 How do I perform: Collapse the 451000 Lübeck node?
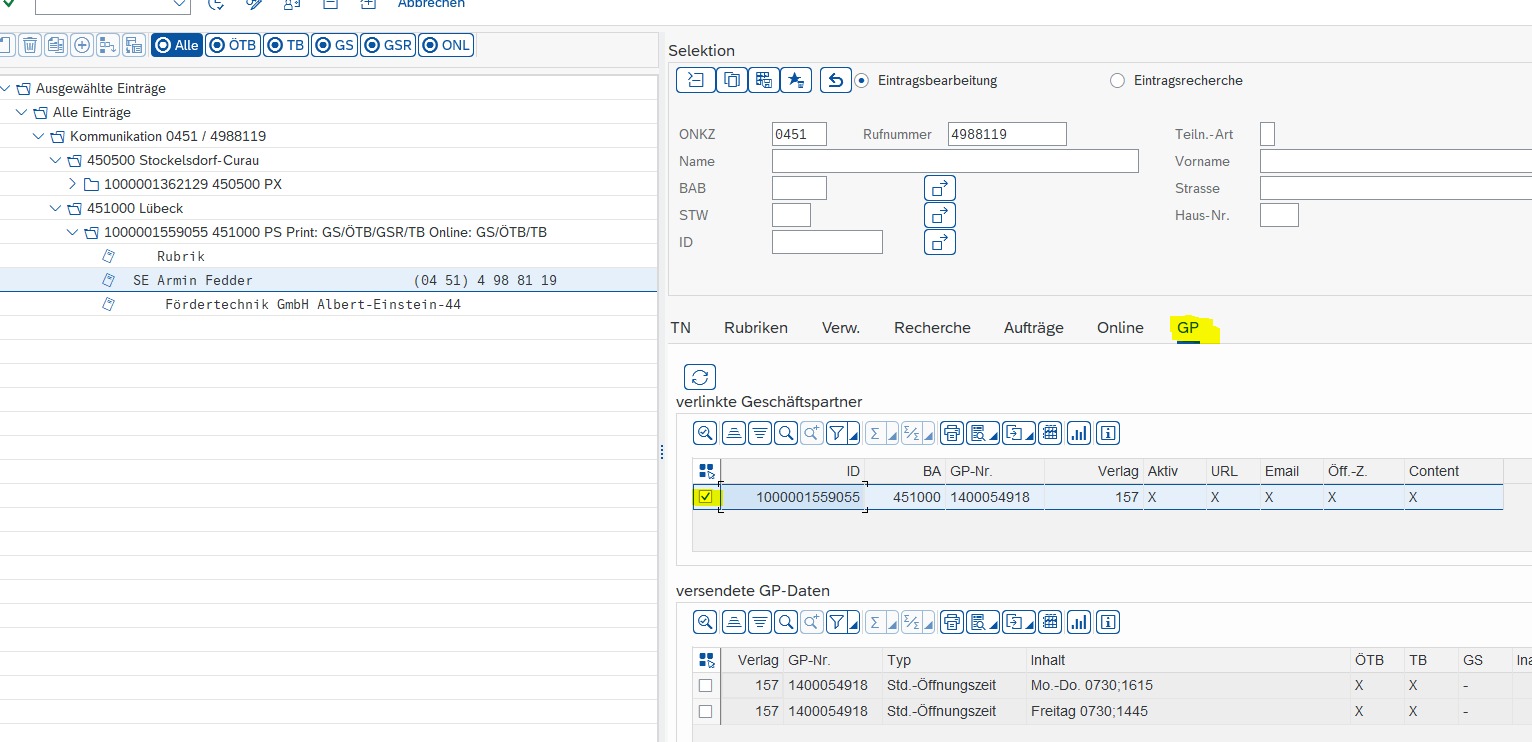coord(55,208)
